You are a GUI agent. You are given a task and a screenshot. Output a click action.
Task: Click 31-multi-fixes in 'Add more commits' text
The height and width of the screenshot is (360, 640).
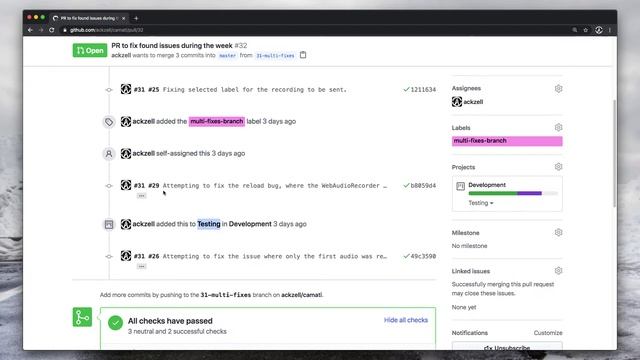(225, 295)
